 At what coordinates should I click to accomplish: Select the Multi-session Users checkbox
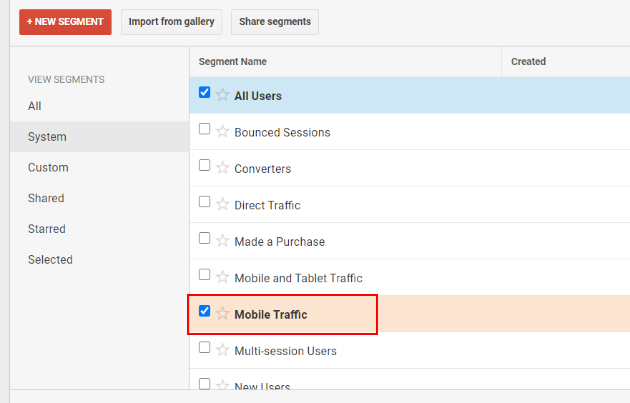click(205, 347)
